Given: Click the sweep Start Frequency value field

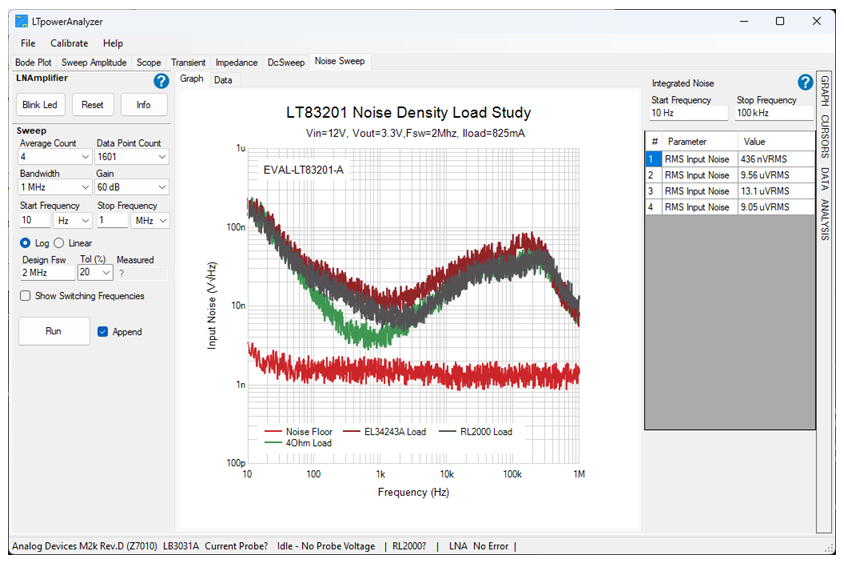Looking at the screenshot, I should coord(34,221).
